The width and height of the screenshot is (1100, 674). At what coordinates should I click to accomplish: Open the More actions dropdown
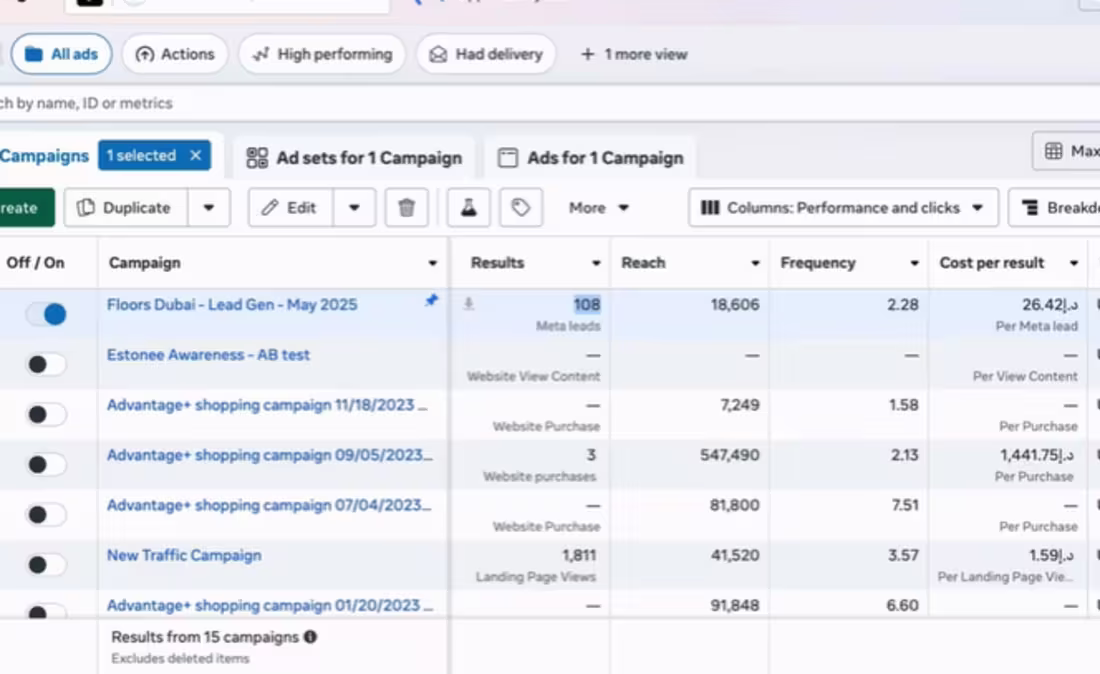[598, 208]
